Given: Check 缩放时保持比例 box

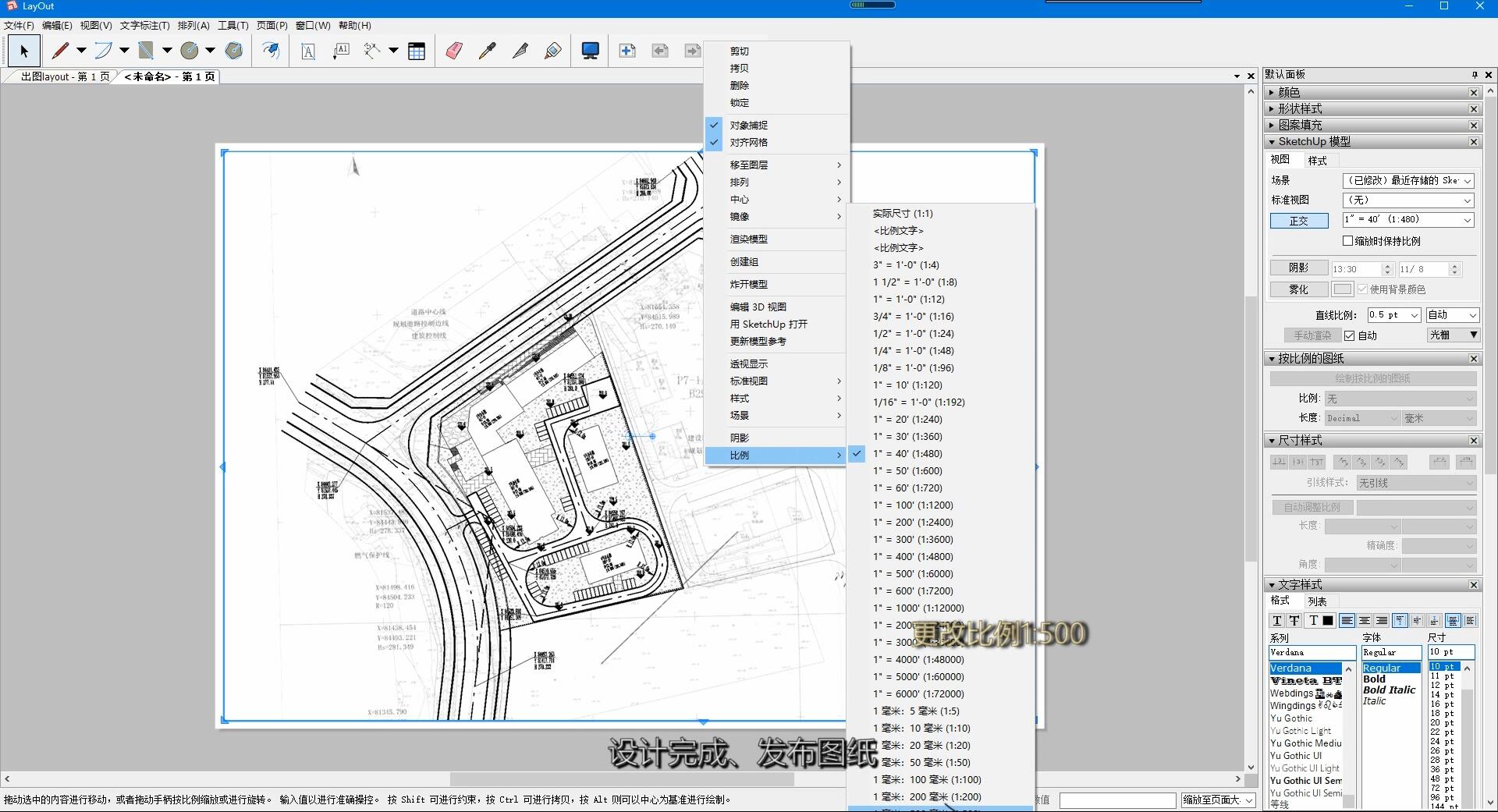Looking at the screenshot, I should pos(1347,241).
